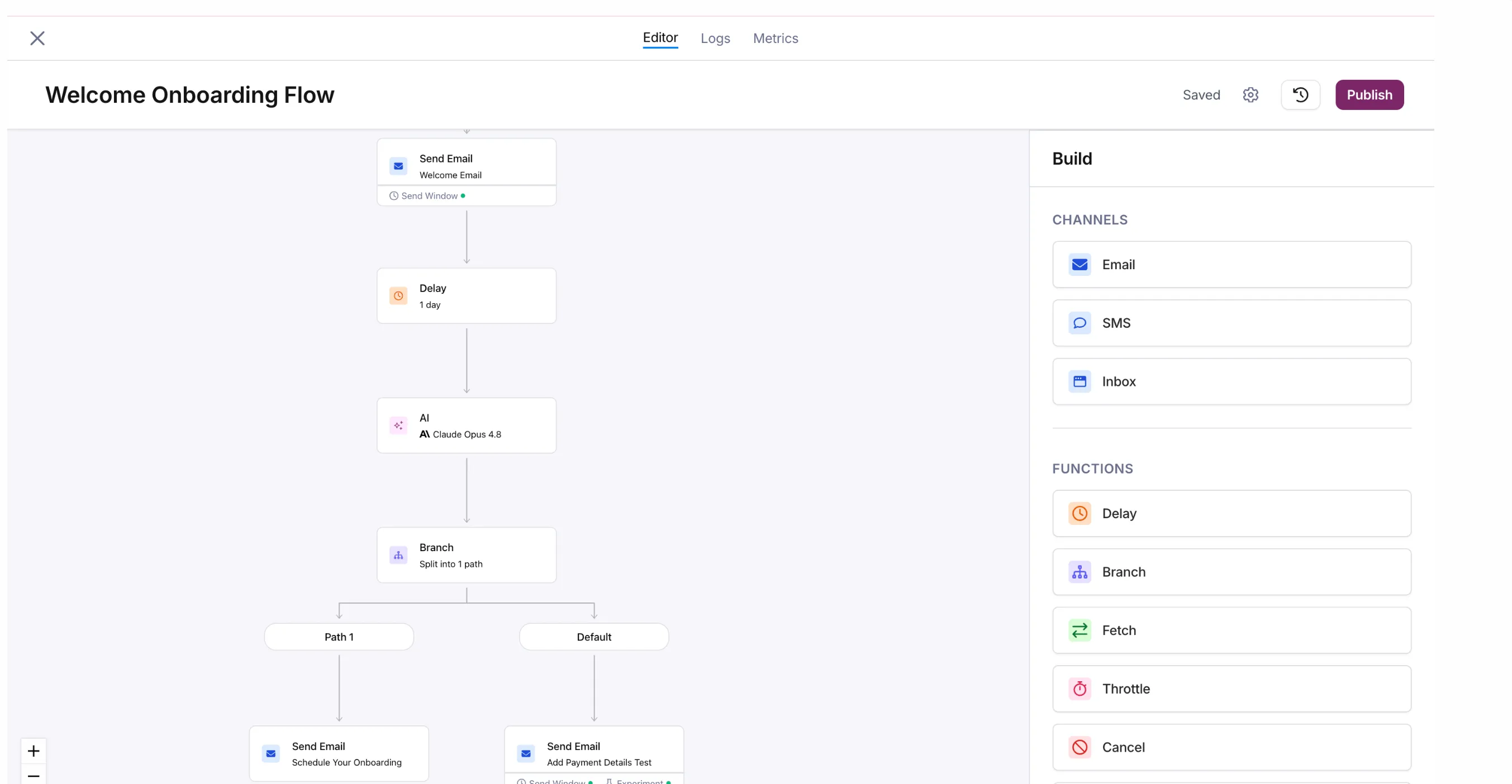The height and width of the screenshot is (784, 1512).
Task: Open the Metrics tab
Action: coord(776,38)
